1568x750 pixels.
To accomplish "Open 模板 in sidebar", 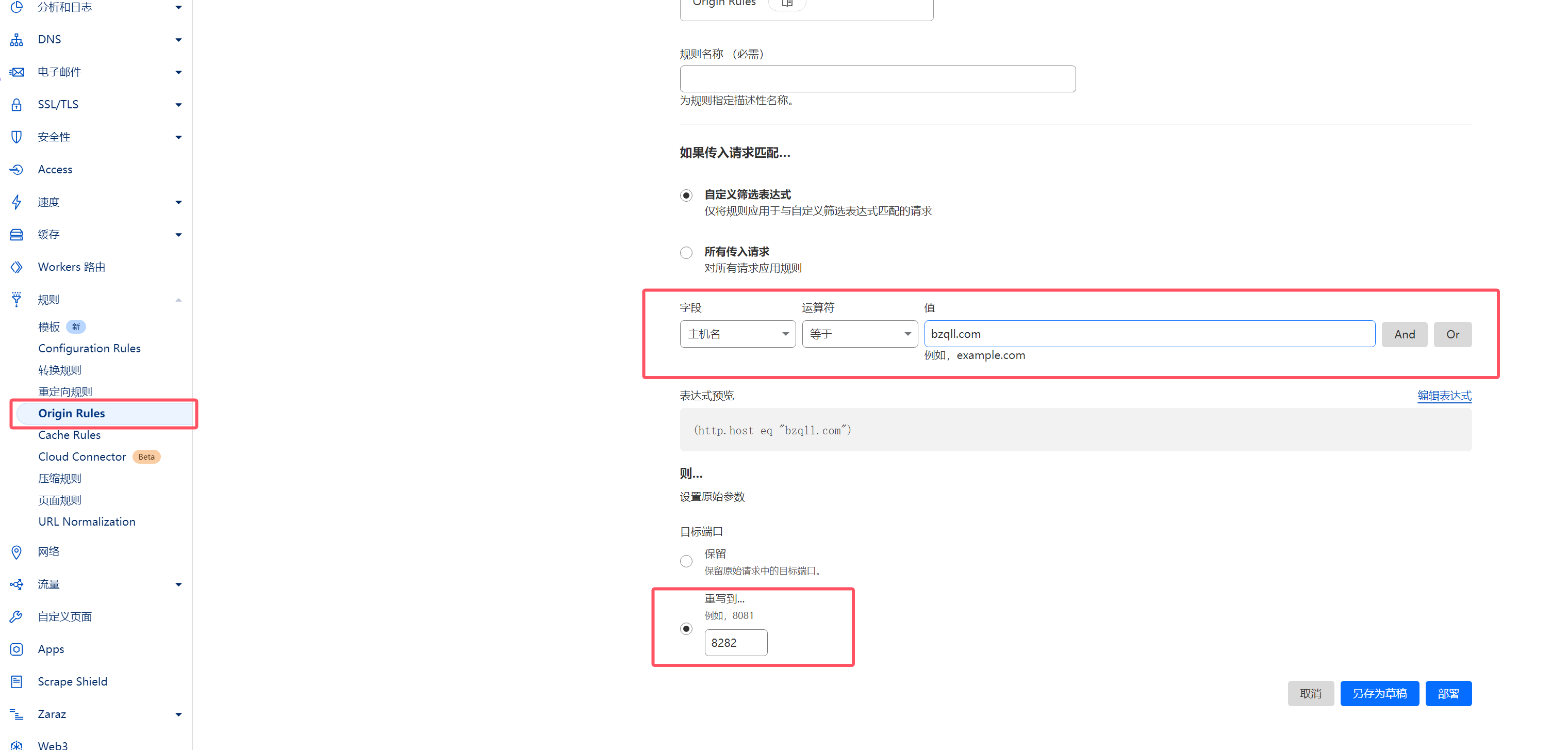I will [x=48, y=327].
